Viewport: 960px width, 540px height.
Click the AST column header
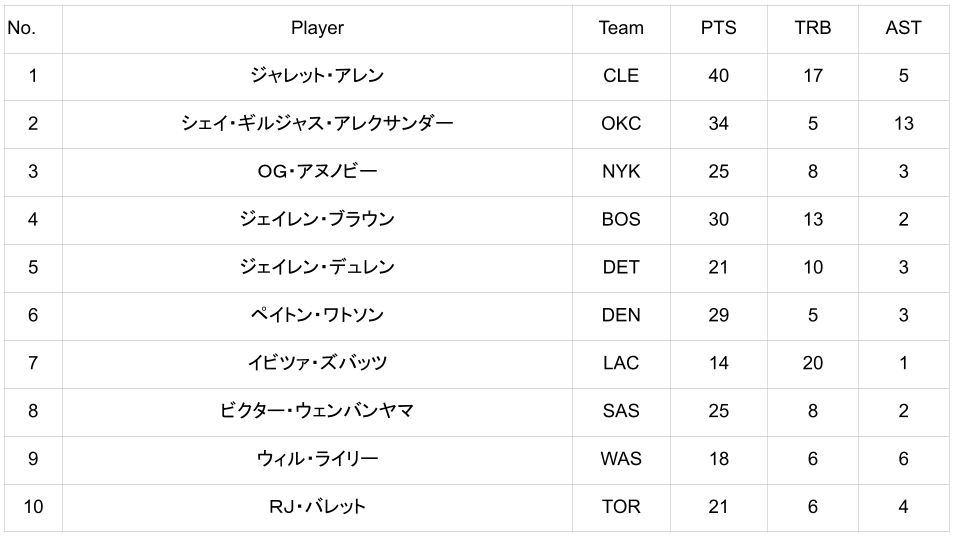pyautogui.click(x=903, y=28)
